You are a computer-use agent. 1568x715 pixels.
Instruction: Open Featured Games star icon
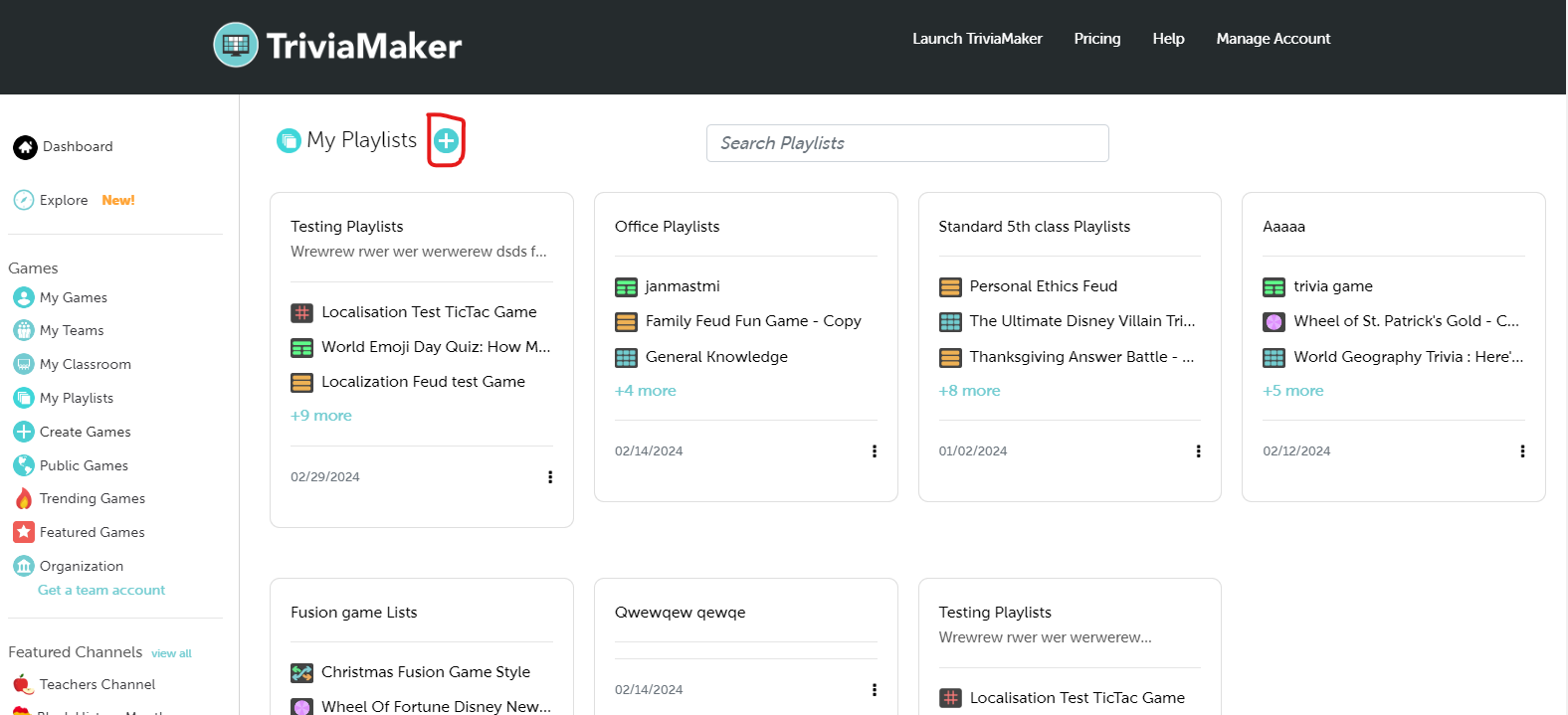24,532
